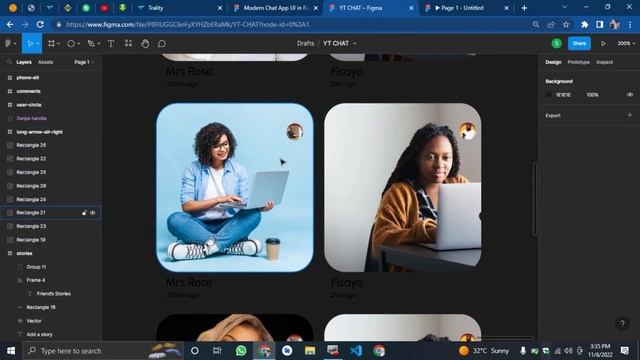Open File Explorer from the taskbar
The image size is (640, 360).
tap(310, 351)
